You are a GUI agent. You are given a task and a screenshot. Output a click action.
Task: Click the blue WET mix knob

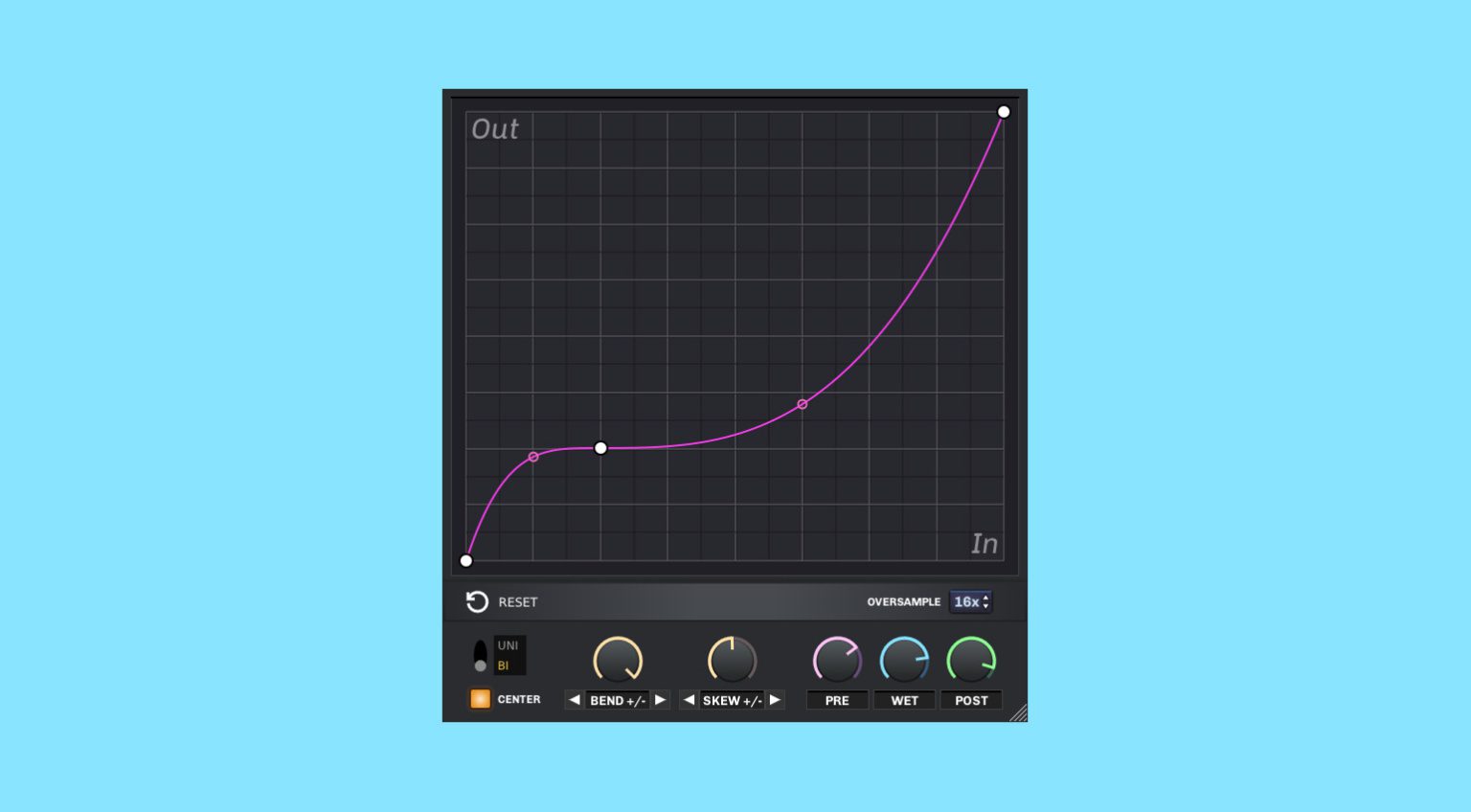coord(904,660)
